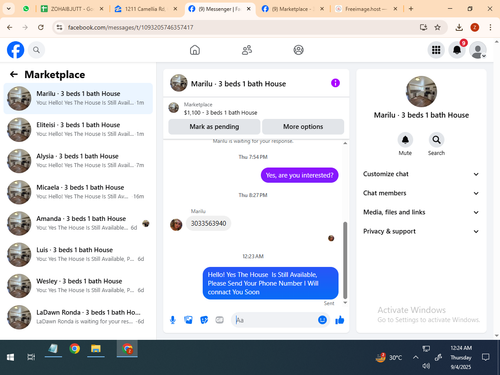
Task: Click browser back arrow
Action: [9, 27]
